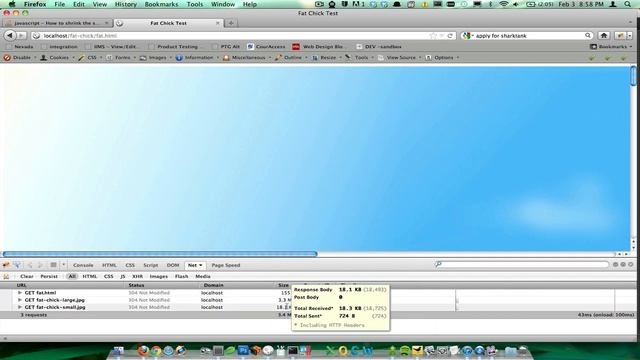The width and height of the screenshot is (640, 360).
Task: Switch to the javascript How to shrink tab
Action: 57,23
